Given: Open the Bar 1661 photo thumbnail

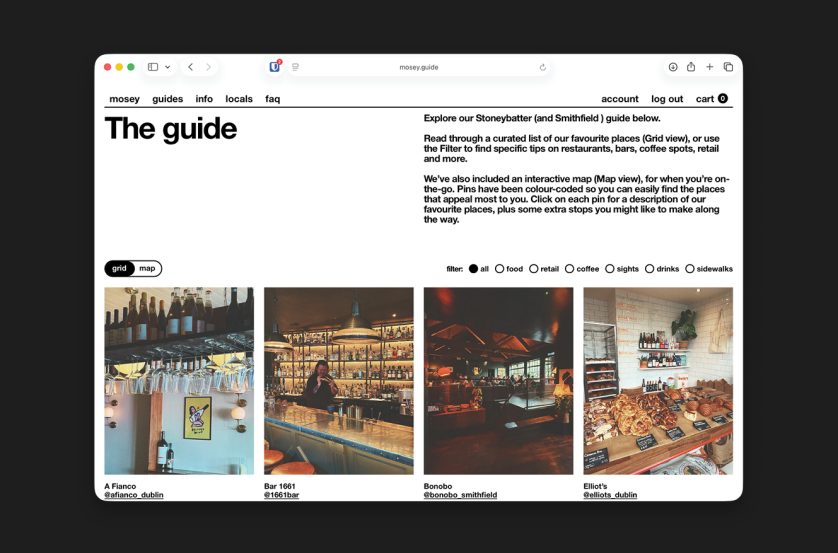Looking at the screenshot, I should [339, 381].
